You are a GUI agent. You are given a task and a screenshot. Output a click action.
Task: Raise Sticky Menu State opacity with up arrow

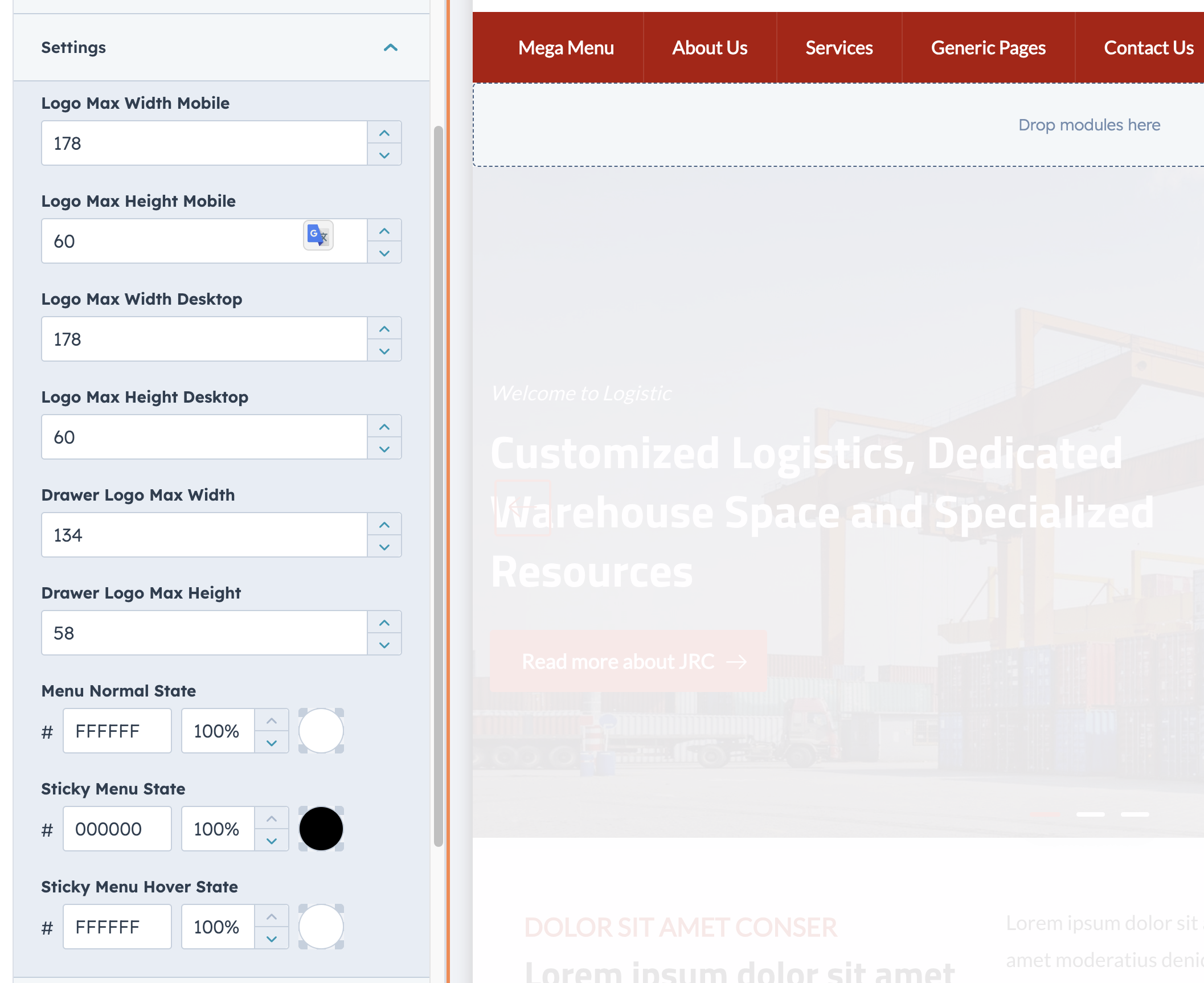click(x=272, y=818)
